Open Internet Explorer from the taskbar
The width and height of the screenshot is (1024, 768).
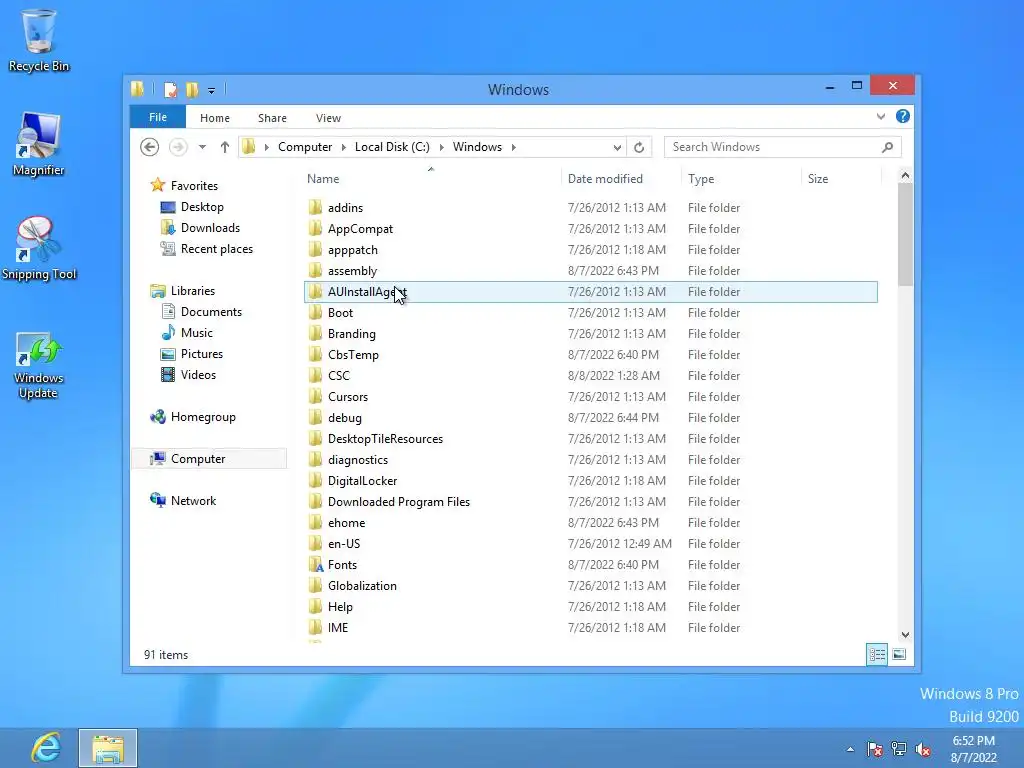click(x=46, y=748)
